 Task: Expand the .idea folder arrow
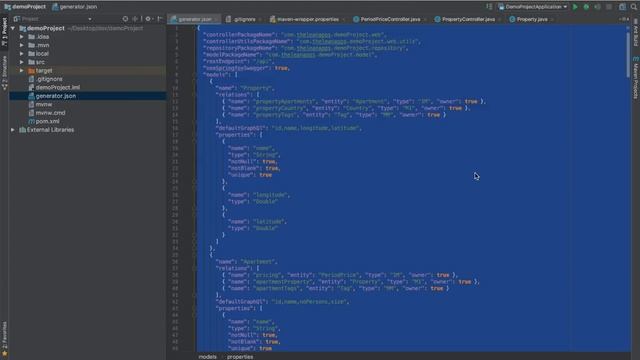(x=22, y=37)
